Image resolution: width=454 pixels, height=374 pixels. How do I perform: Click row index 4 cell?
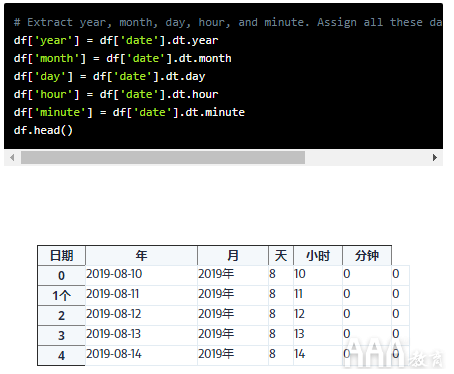click(x=61, y=355)
